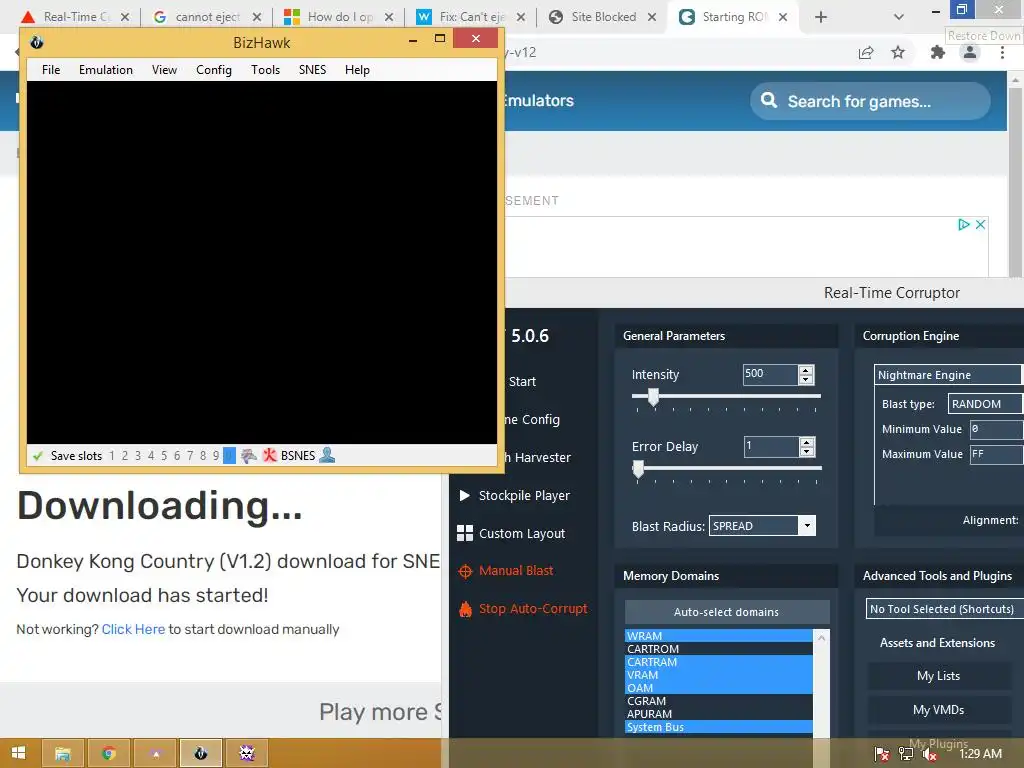Click the My Lists button
Viewport: 1024px width, 768px height.
point(938,676)
